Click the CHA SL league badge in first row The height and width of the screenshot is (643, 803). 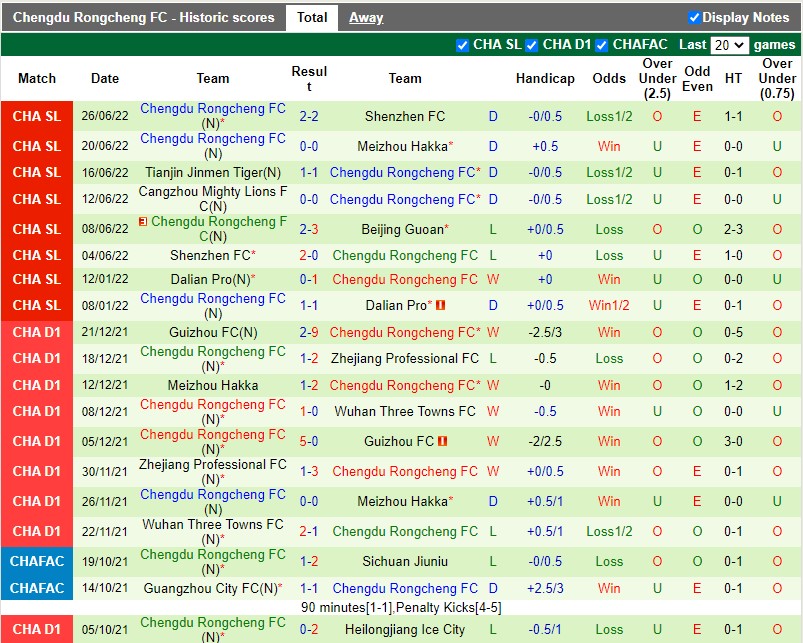coord(37,115)
